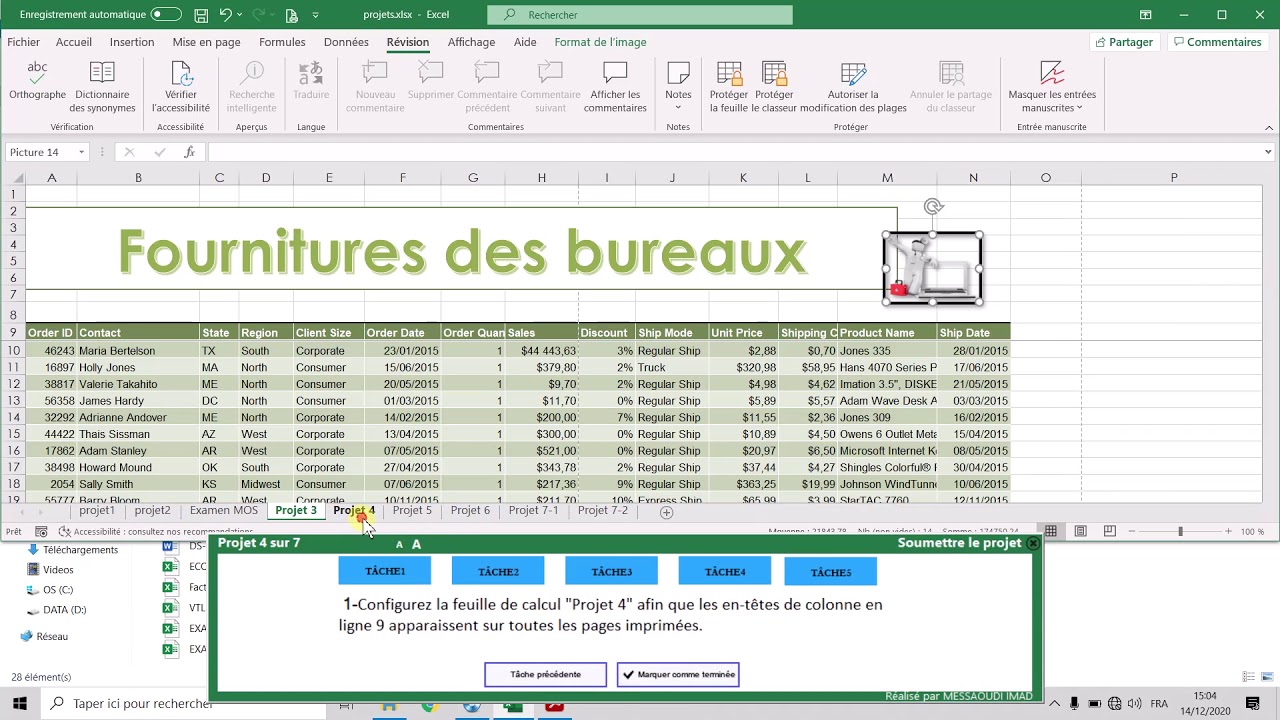1280x720 pixels.
Task: Click the larger A font size icon
Action: click(416, 544)
